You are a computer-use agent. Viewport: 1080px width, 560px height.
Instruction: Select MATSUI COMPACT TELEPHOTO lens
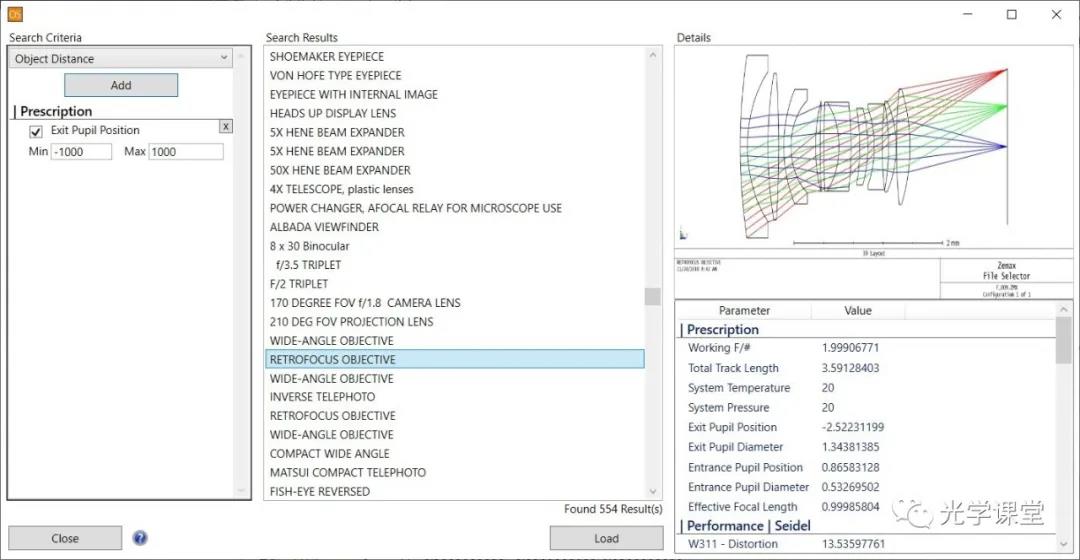348,473
